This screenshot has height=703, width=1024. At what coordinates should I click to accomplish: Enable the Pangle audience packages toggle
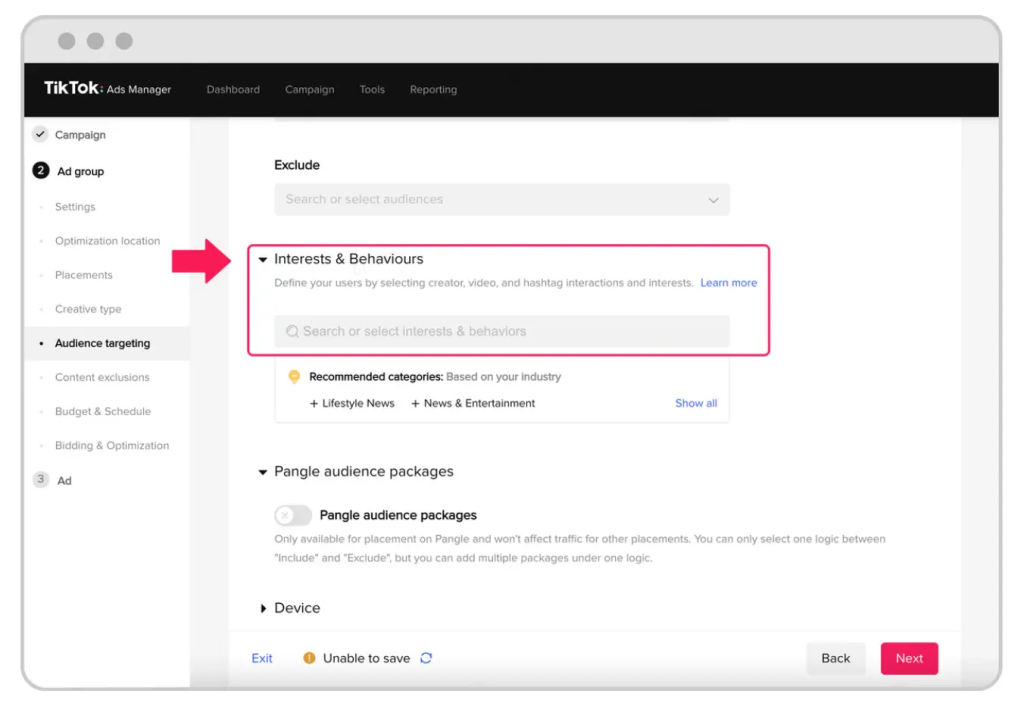coord(293,515)
